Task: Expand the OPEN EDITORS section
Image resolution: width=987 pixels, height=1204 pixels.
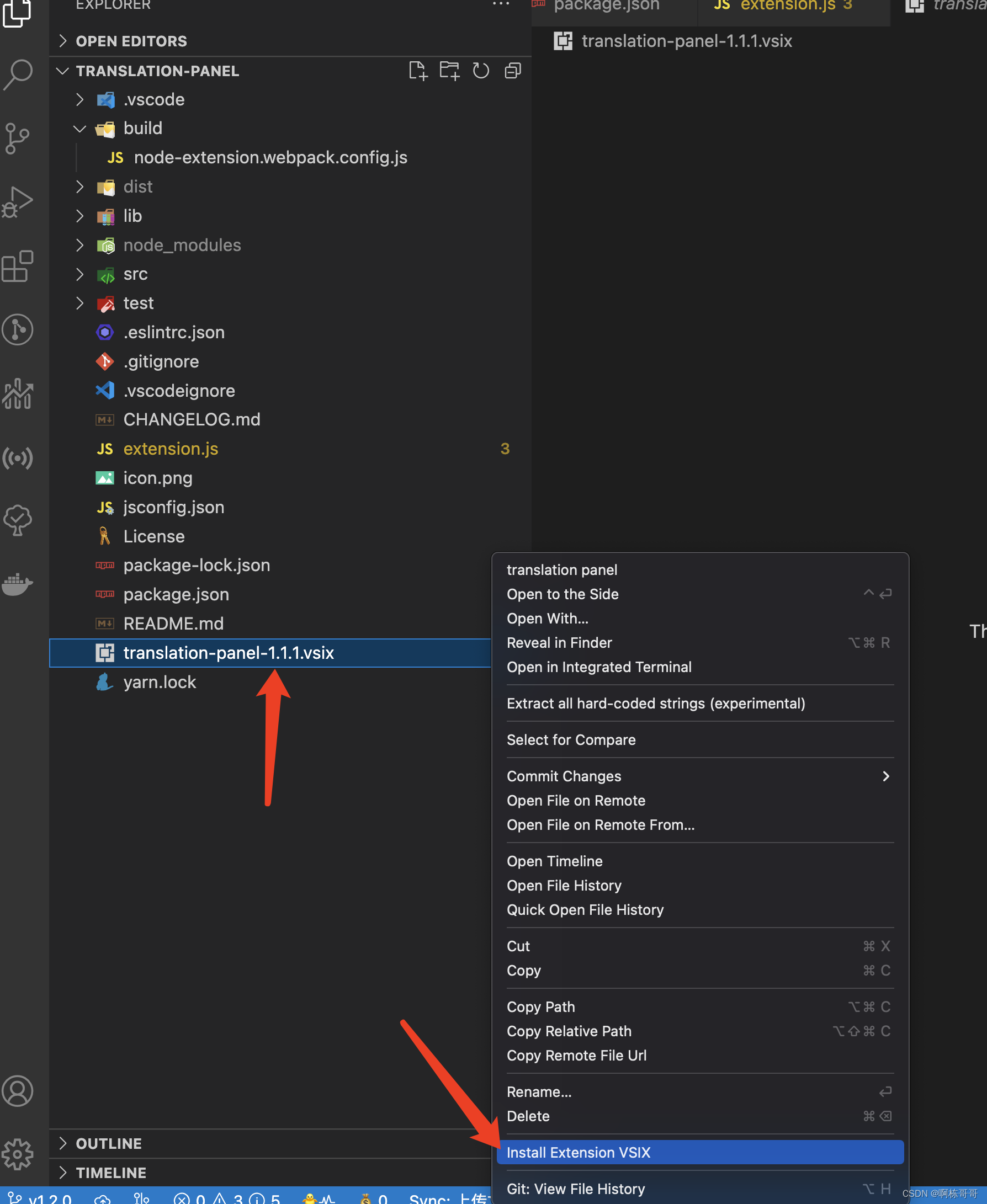Action: click(x=290, y=41)
